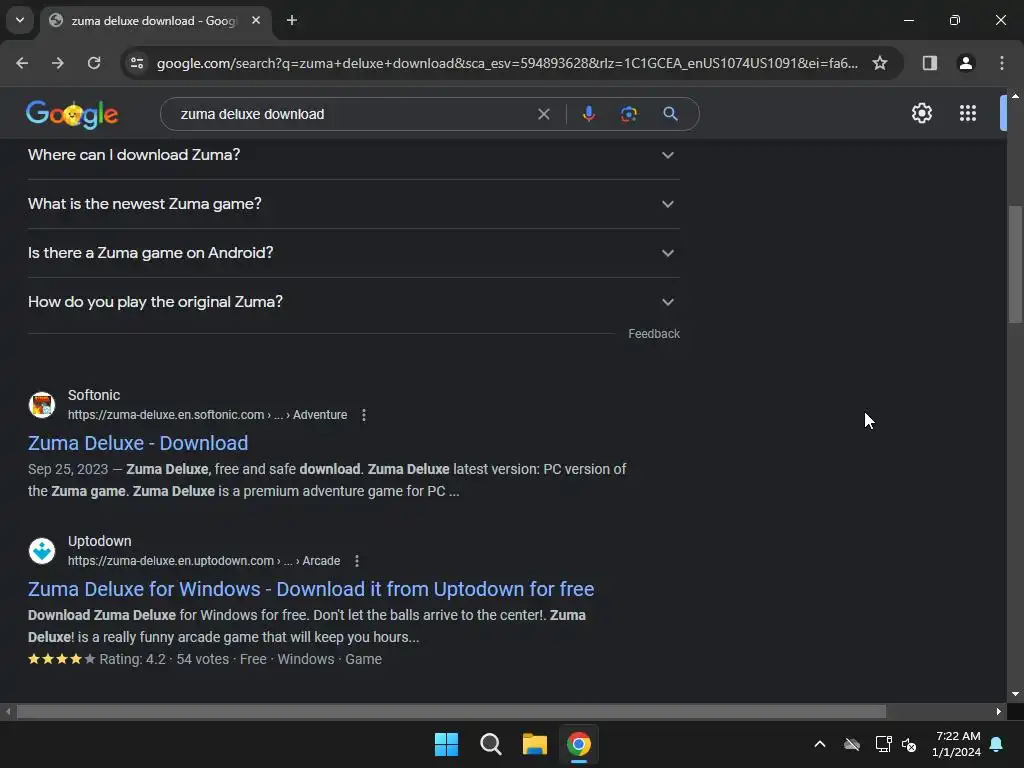Image resolution: width=1024 pixels, height=768 pixels.
Task: Start voice search with the microphone
Action: click(588, 114)
